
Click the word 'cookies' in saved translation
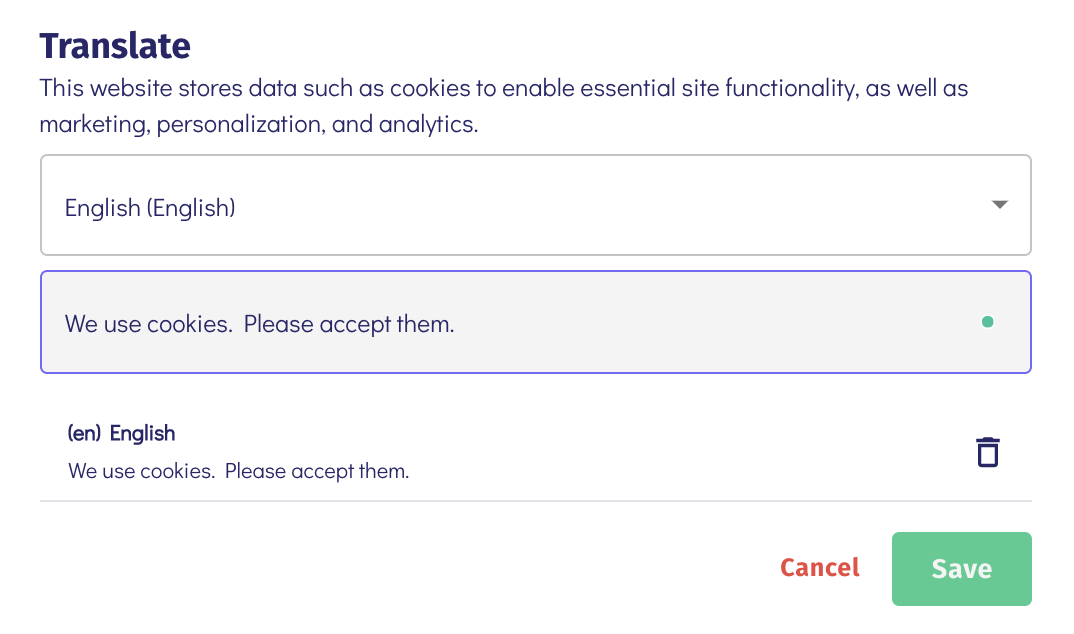coord(181,471)
